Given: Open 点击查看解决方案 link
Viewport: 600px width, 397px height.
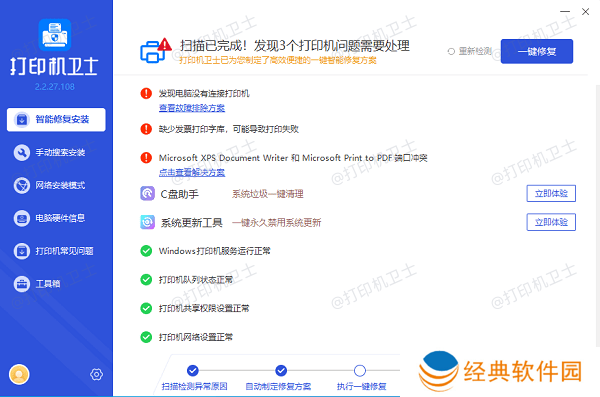Looking at the screenshot, I should click(192, 173).
